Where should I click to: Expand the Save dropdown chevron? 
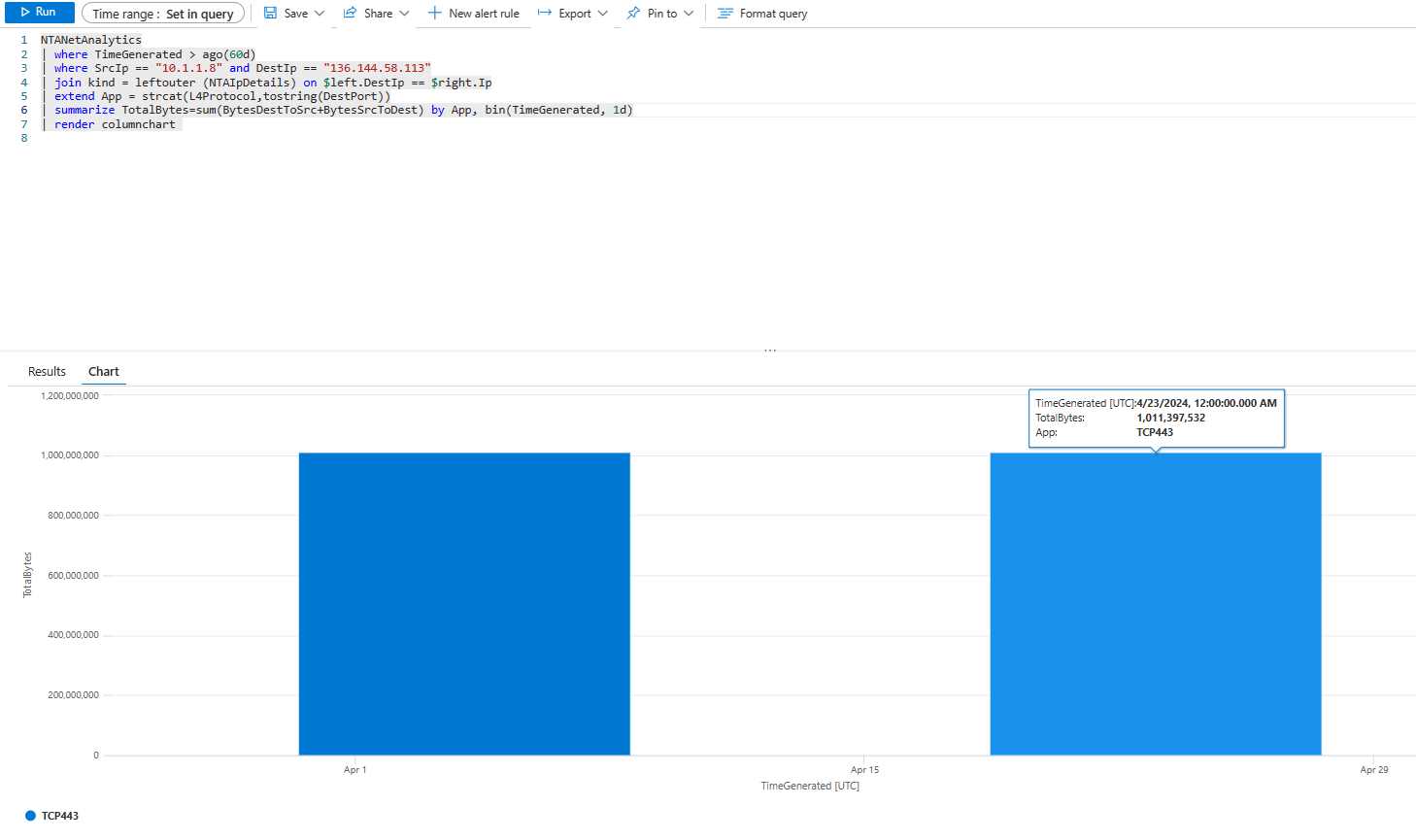tap(320, 14)
